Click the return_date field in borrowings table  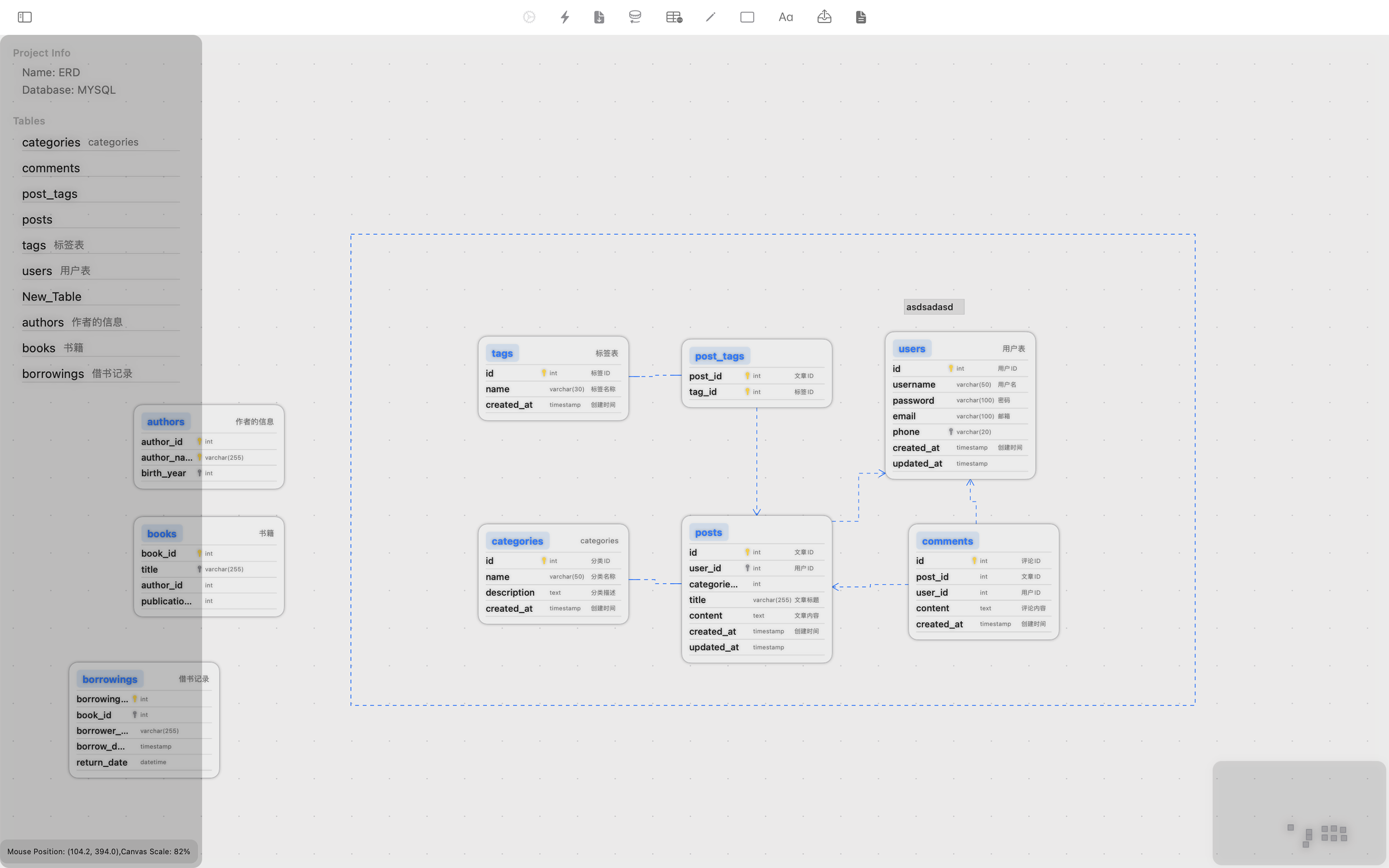point(144,762)
